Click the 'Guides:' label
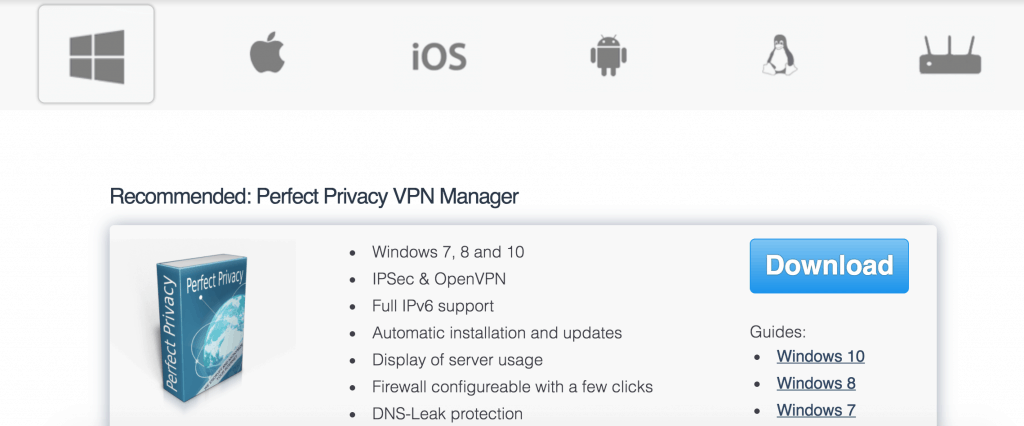 (778, 332)
